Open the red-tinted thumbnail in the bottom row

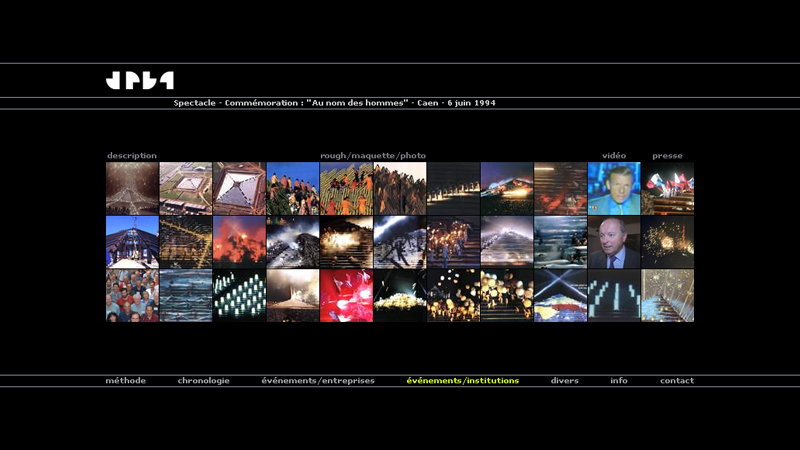pyautogui.click(x=346, y=296)
